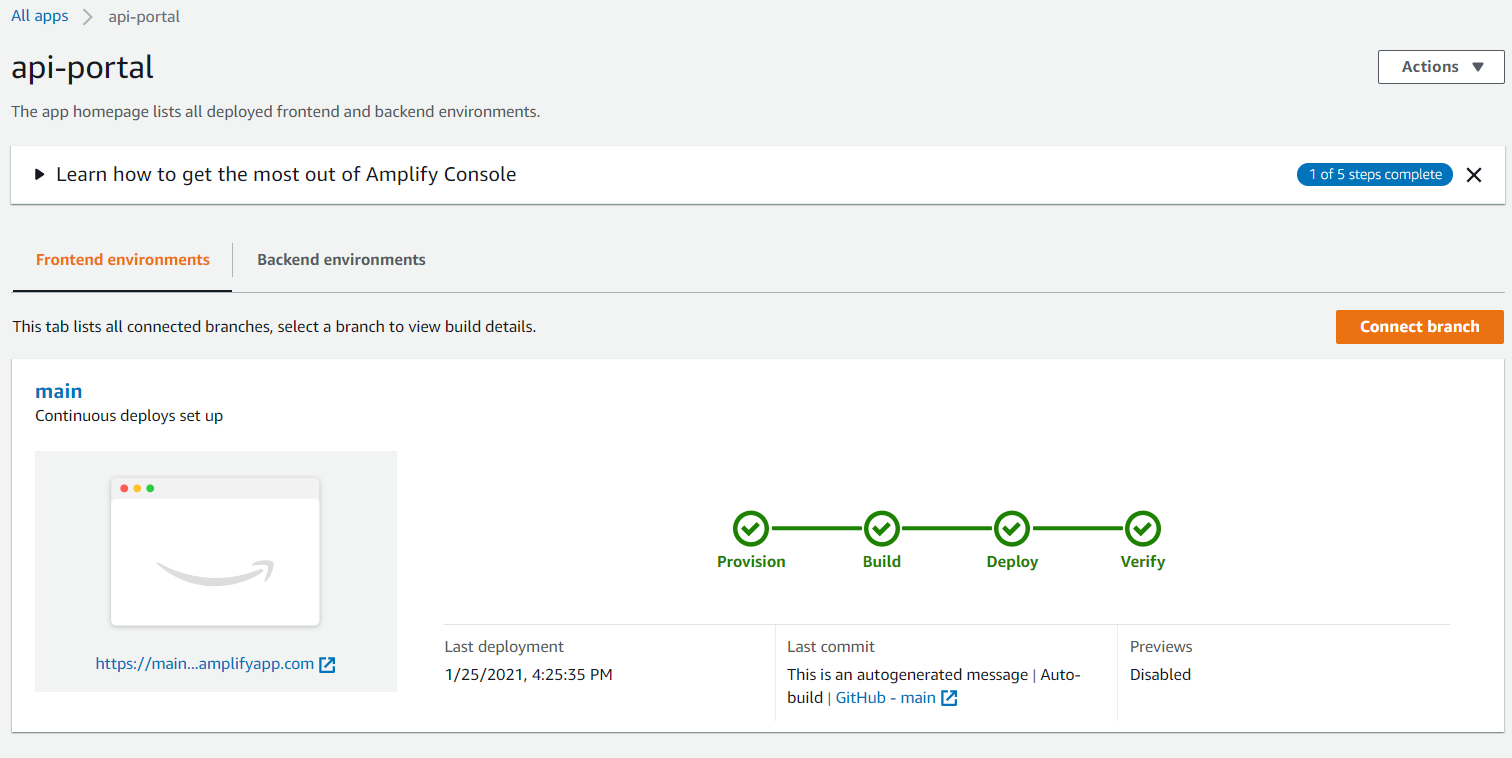Switch to the Backend environments tab

341,260
